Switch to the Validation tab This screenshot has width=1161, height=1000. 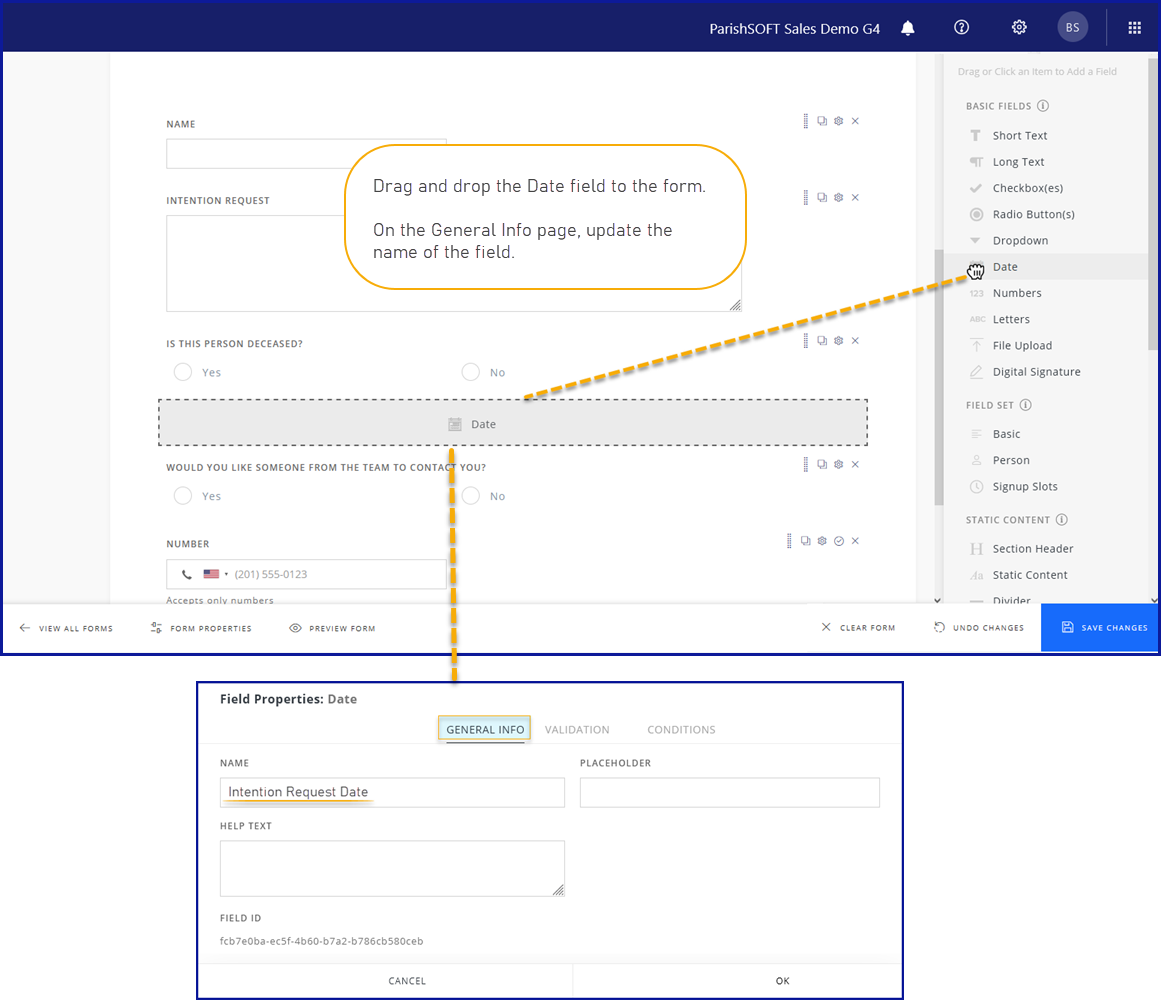coord(577,730)
